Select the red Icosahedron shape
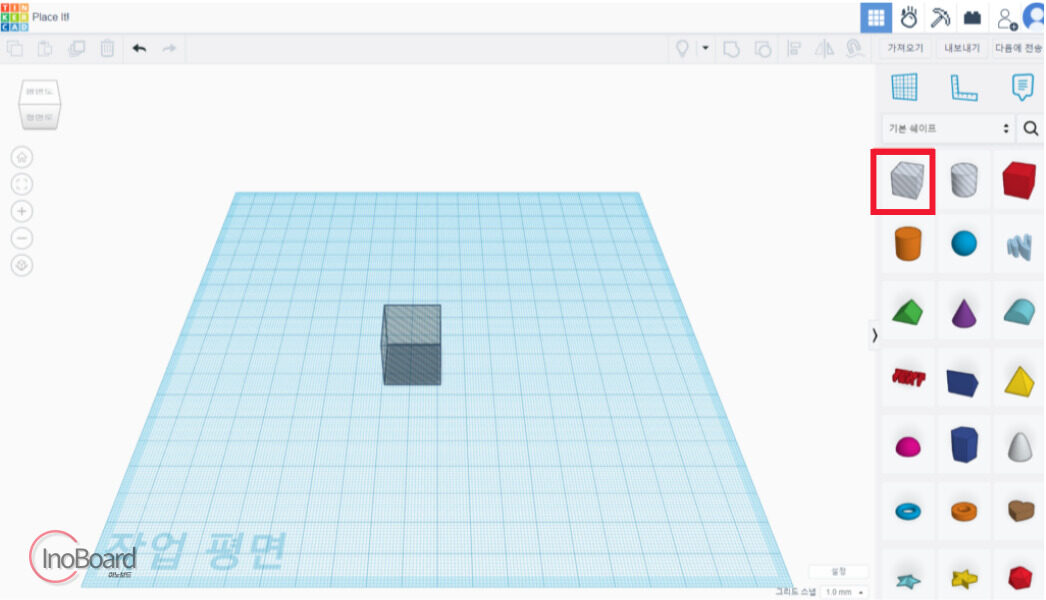This screenshot has width=1046, height=600. click(x=1020, y=578)
